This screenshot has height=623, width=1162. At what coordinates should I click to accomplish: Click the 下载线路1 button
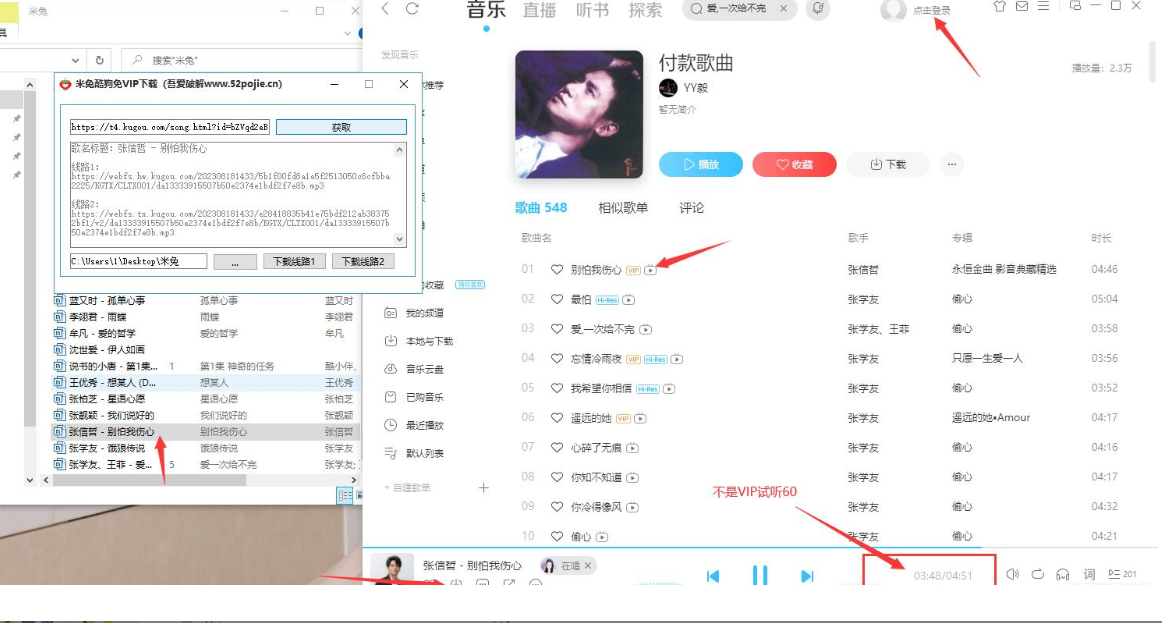(x=294, y=262)
